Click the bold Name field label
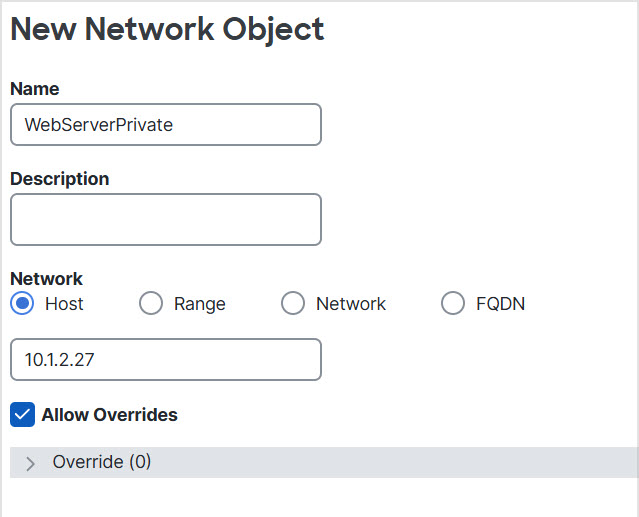The width and height of the screenshot is (639, 517). coord(34,89)
